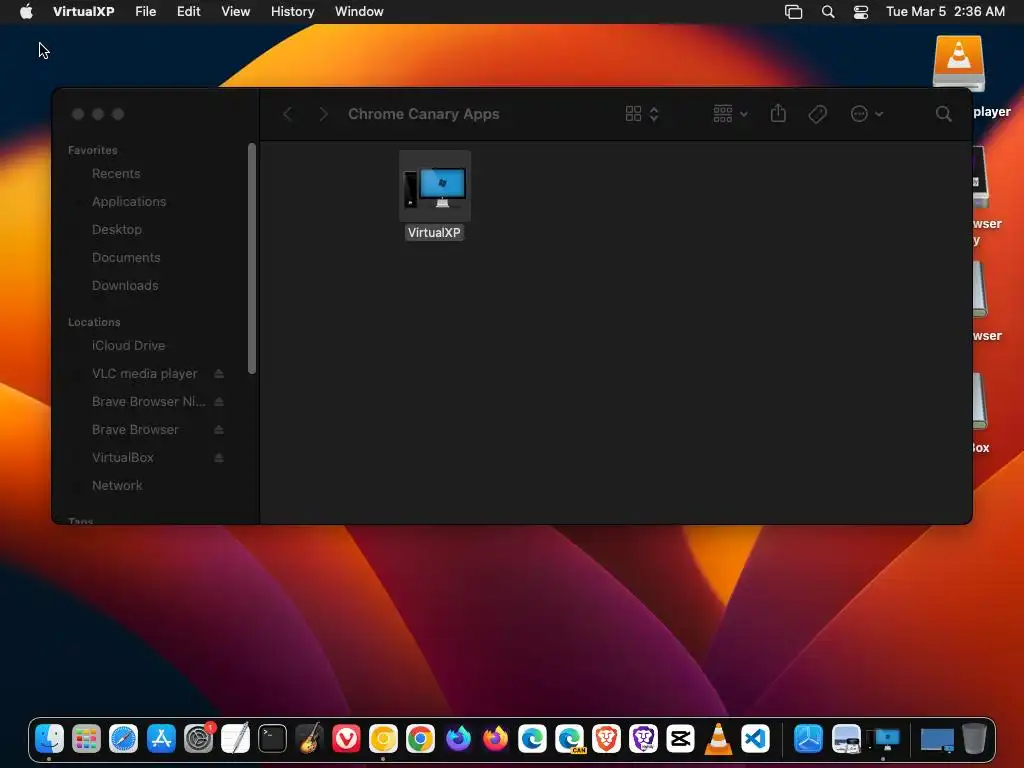Launch Firefox from the Dock

pos(495,739)
